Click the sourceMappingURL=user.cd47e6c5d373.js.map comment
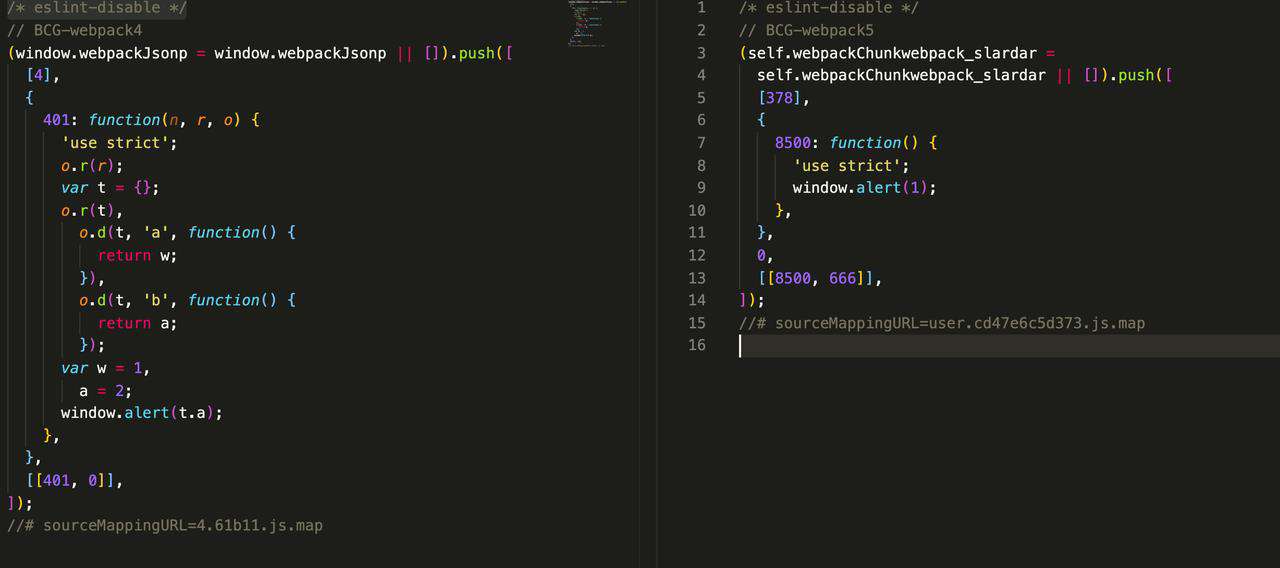 coord(942,324)
